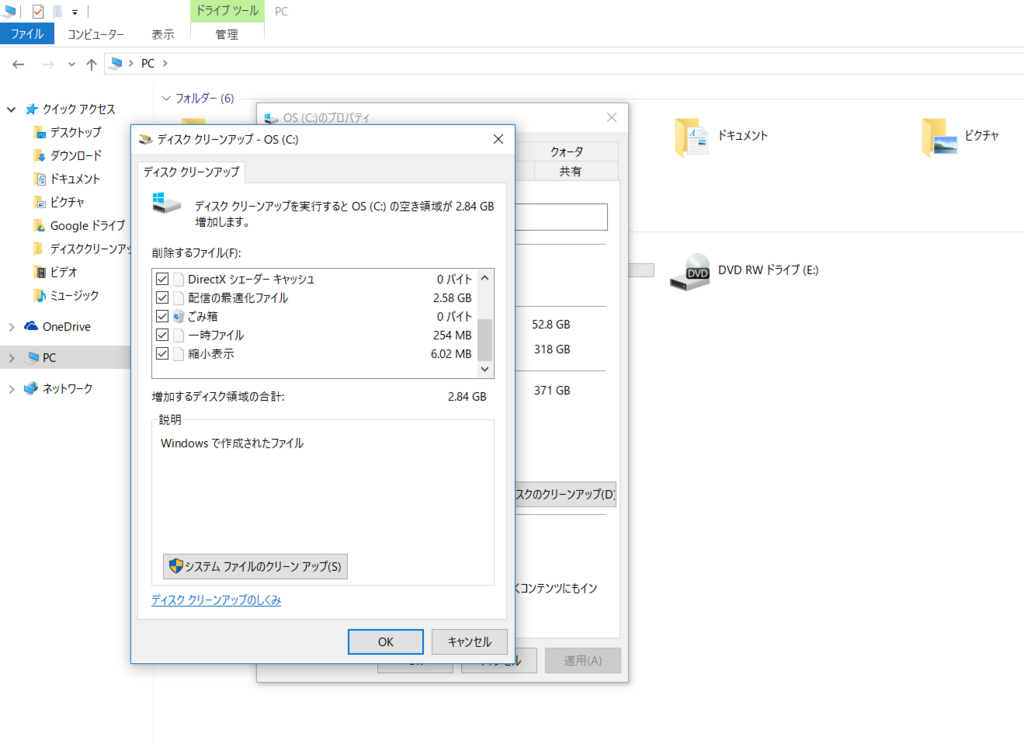Screen dimensions: 1024x744
Task: Collapse the フォルダー (6) group
Action: [x=167, y=98]
